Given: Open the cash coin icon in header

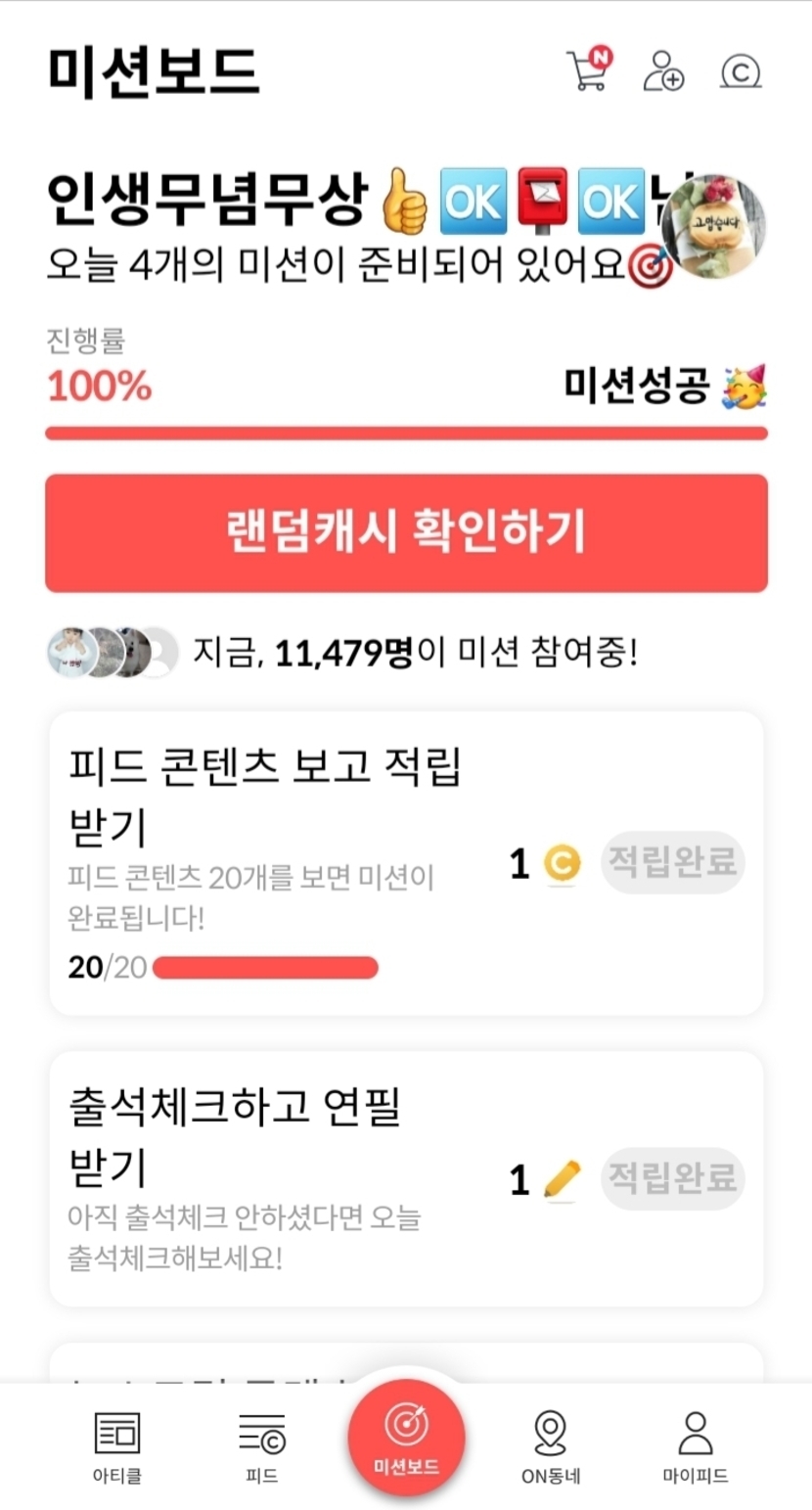Looking at the screenshot, I should pos(741,71).
